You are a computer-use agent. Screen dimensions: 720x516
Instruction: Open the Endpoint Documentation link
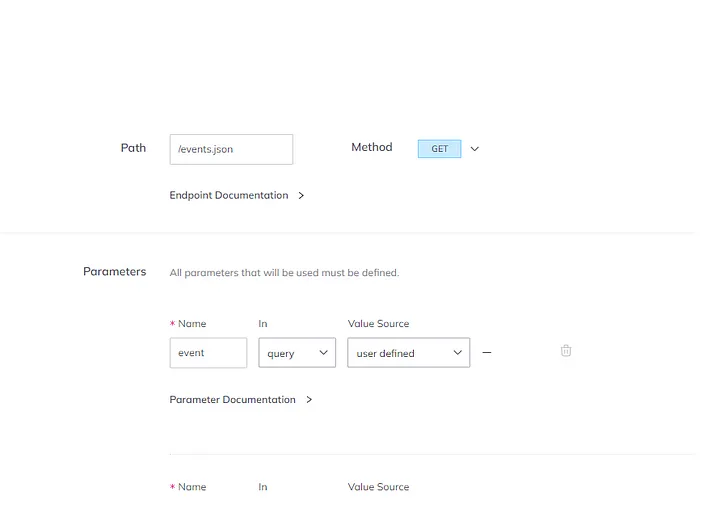(x=229, y=196)
